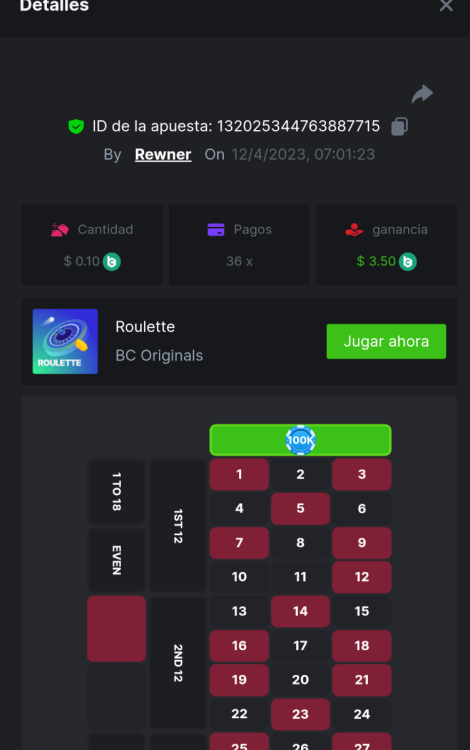Select the EVEN bet cell
Screen dimensions: 470x750
point(116,560)
